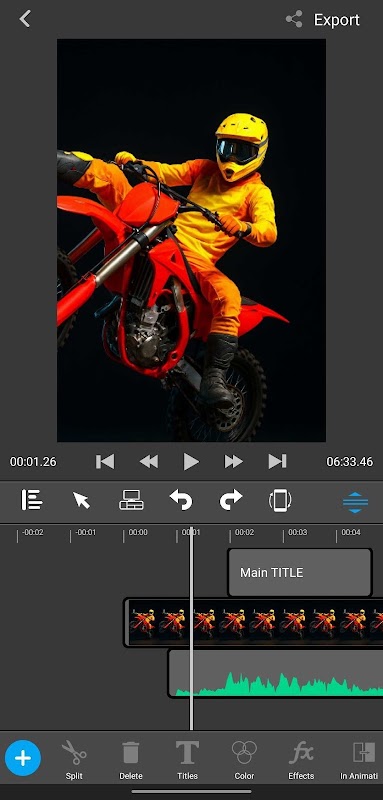Open the Titles tool
Image resolution: width=383 pixels, height=800 pixels.
click(x=187, y=759)
